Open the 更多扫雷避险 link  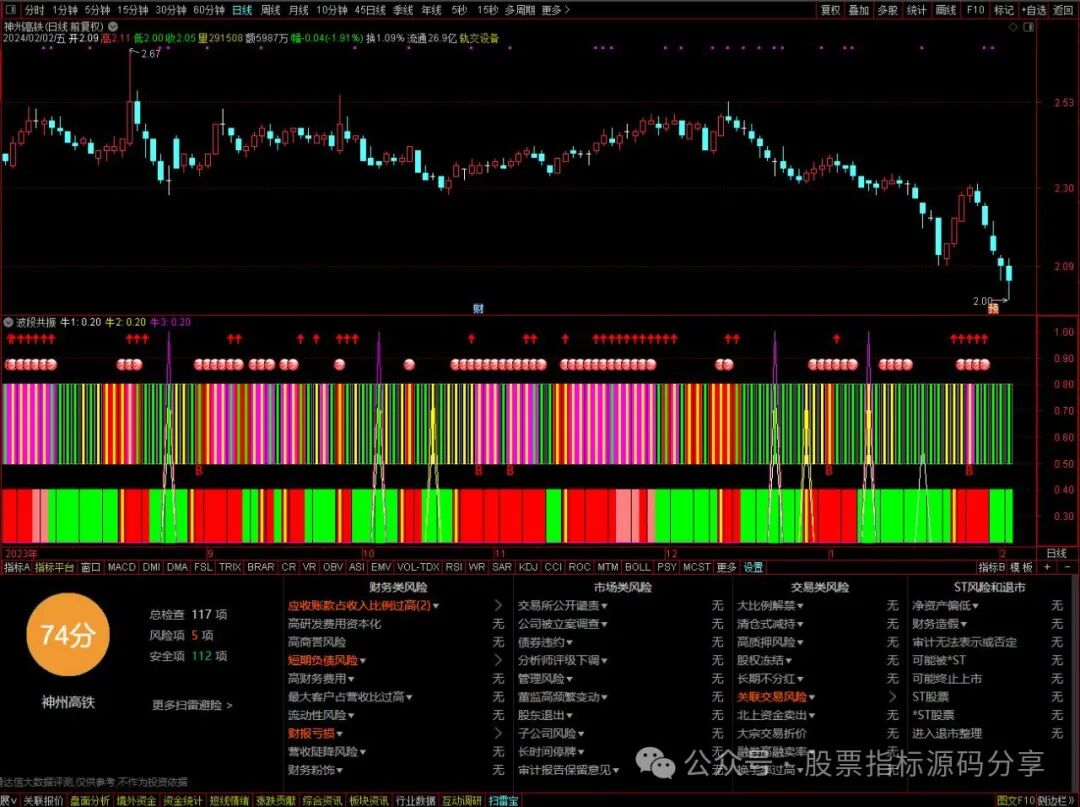point(192,705)
